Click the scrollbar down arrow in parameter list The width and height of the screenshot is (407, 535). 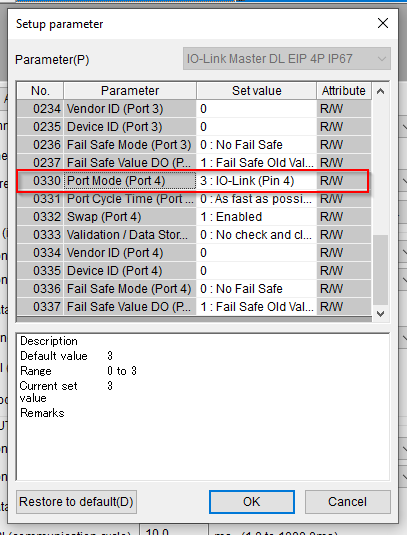pyautogui.click(x=380, y=313)
